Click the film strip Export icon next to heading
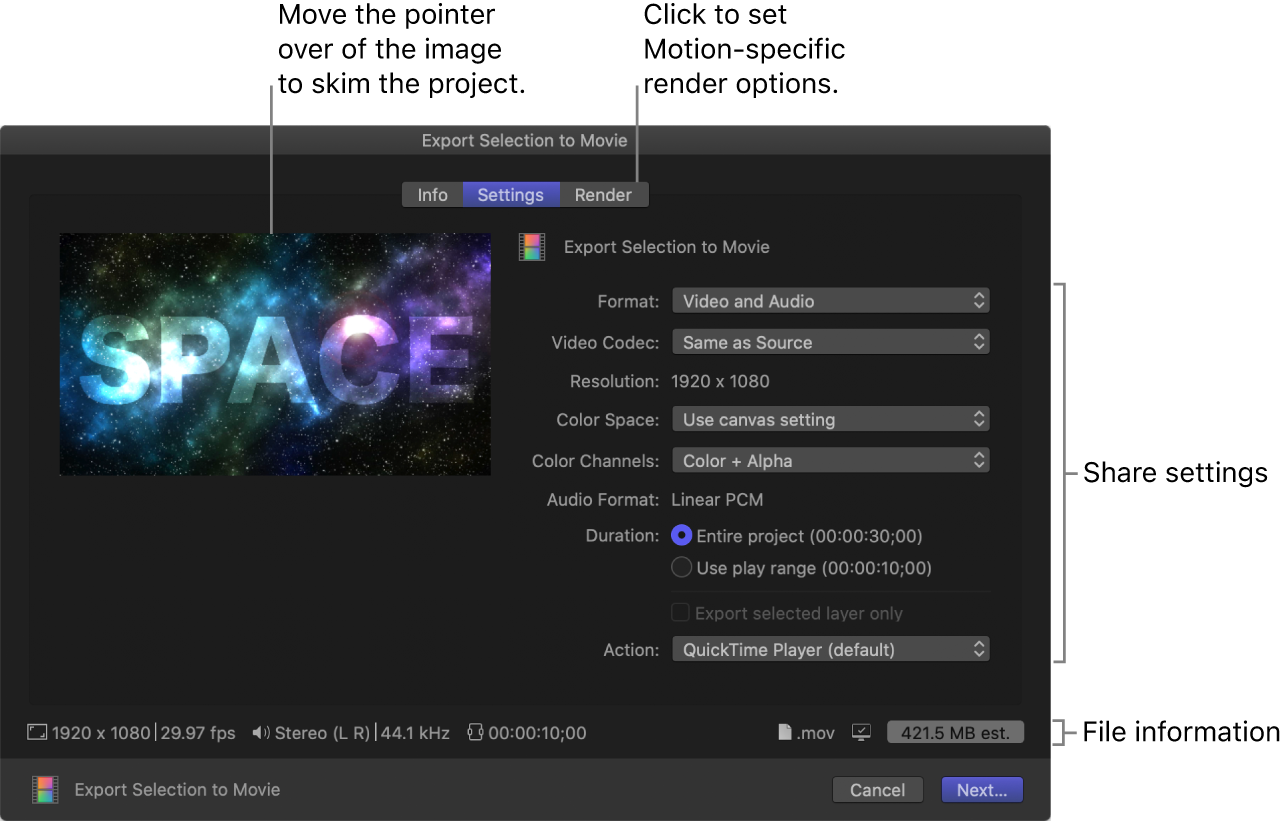Viewport: 1288px width, 822px height. tap(531, 247)
